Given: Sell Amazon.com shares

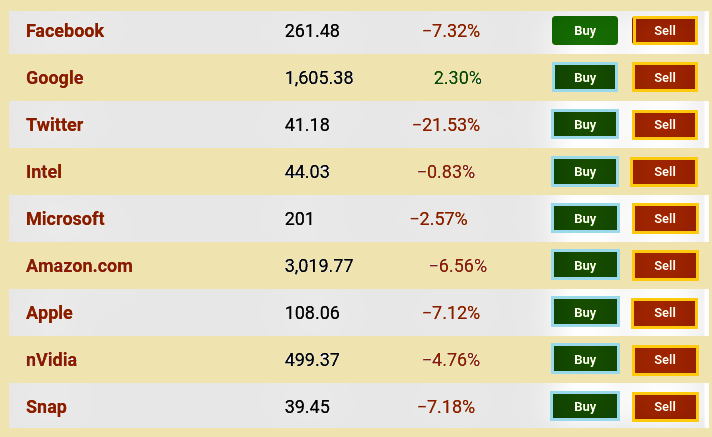Looking at the screenshot, I should pyautogui.click(x=665, y=265).
